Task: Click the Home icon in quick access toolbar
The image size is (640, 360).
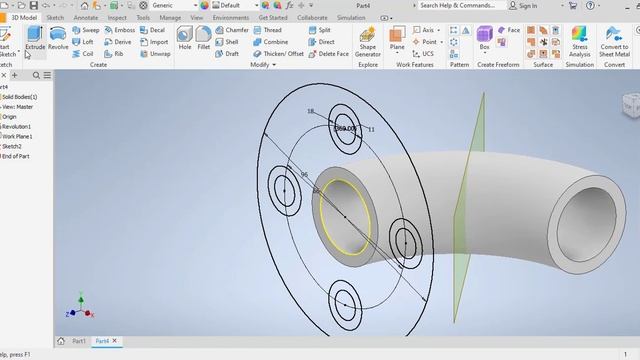Action: [x=84, y=6]
